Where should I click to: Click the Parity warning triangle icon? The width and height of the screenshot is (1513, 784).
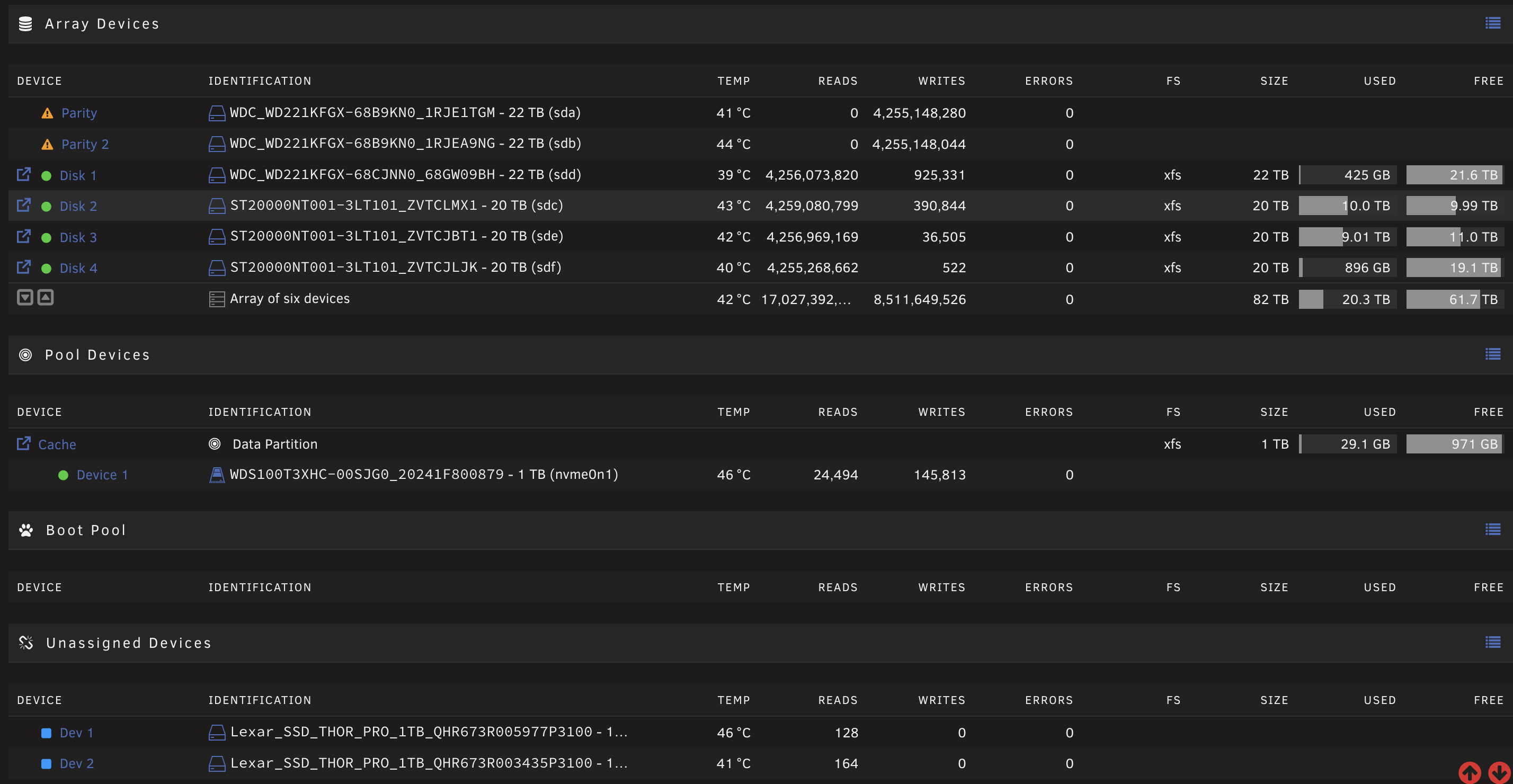click(x=48, y=113)
